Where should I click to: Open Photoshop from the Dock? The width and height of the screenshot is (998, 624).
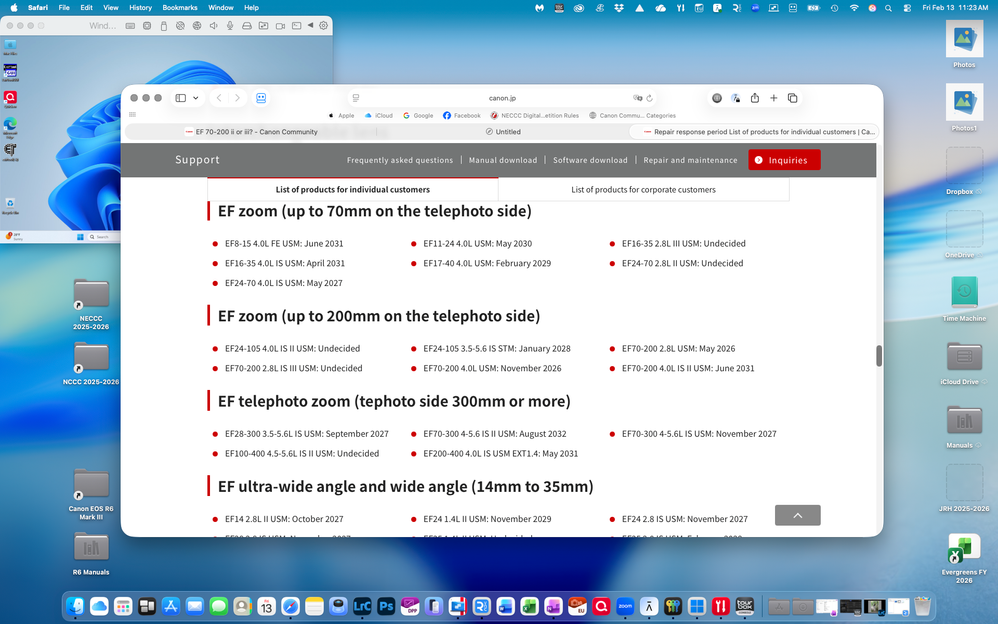386,606
